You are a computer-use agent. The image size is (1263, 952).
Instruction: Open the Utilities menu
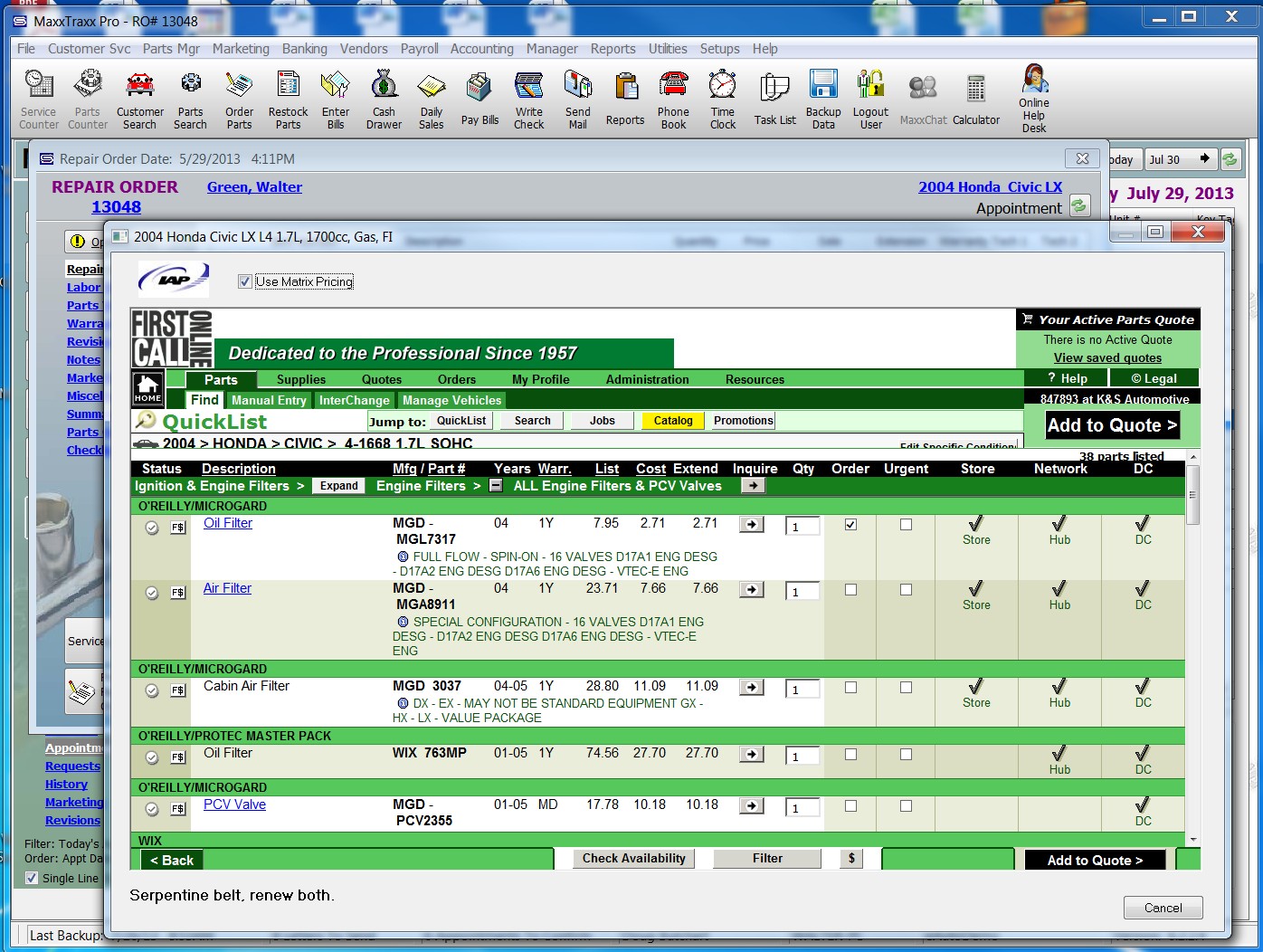pyautogui.click(x=668, y=49)
